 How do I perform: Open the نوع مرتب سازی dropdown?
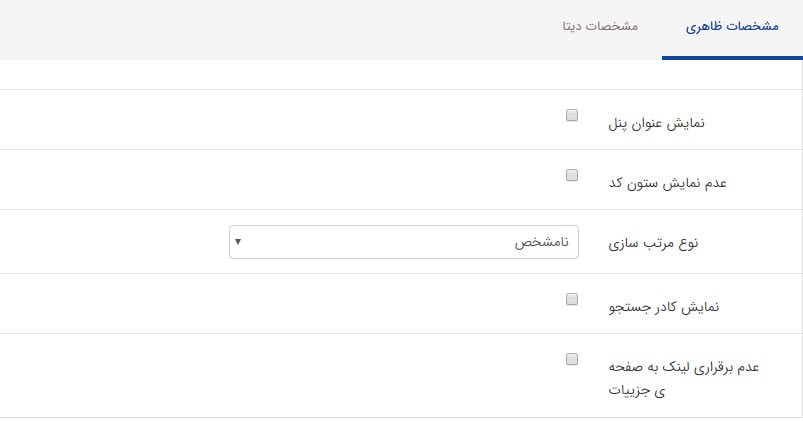pos(404,242)
